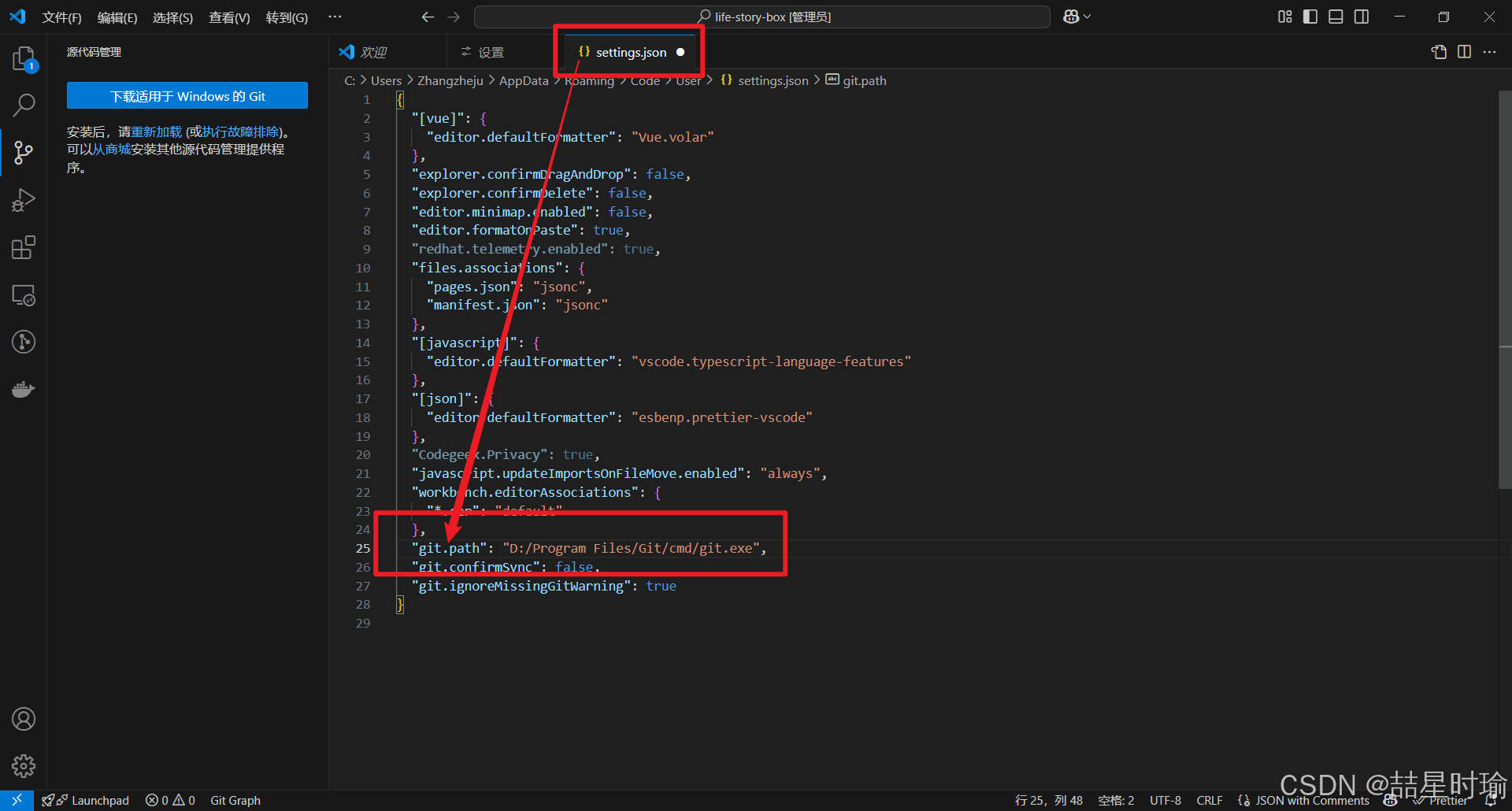Open the Run and Debug view
Screen dimensions: 1512x811
[x=24, y=200]
